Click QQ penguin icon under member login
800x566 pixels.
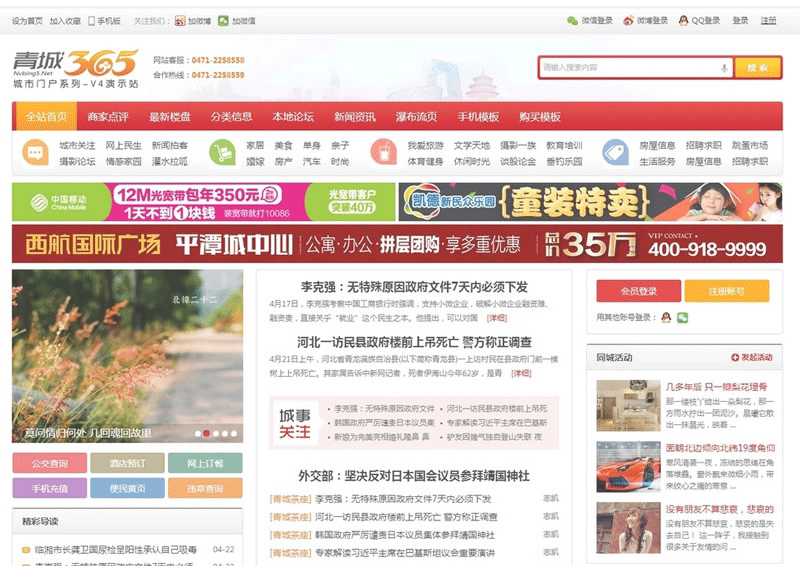click(x=666, y=317)
